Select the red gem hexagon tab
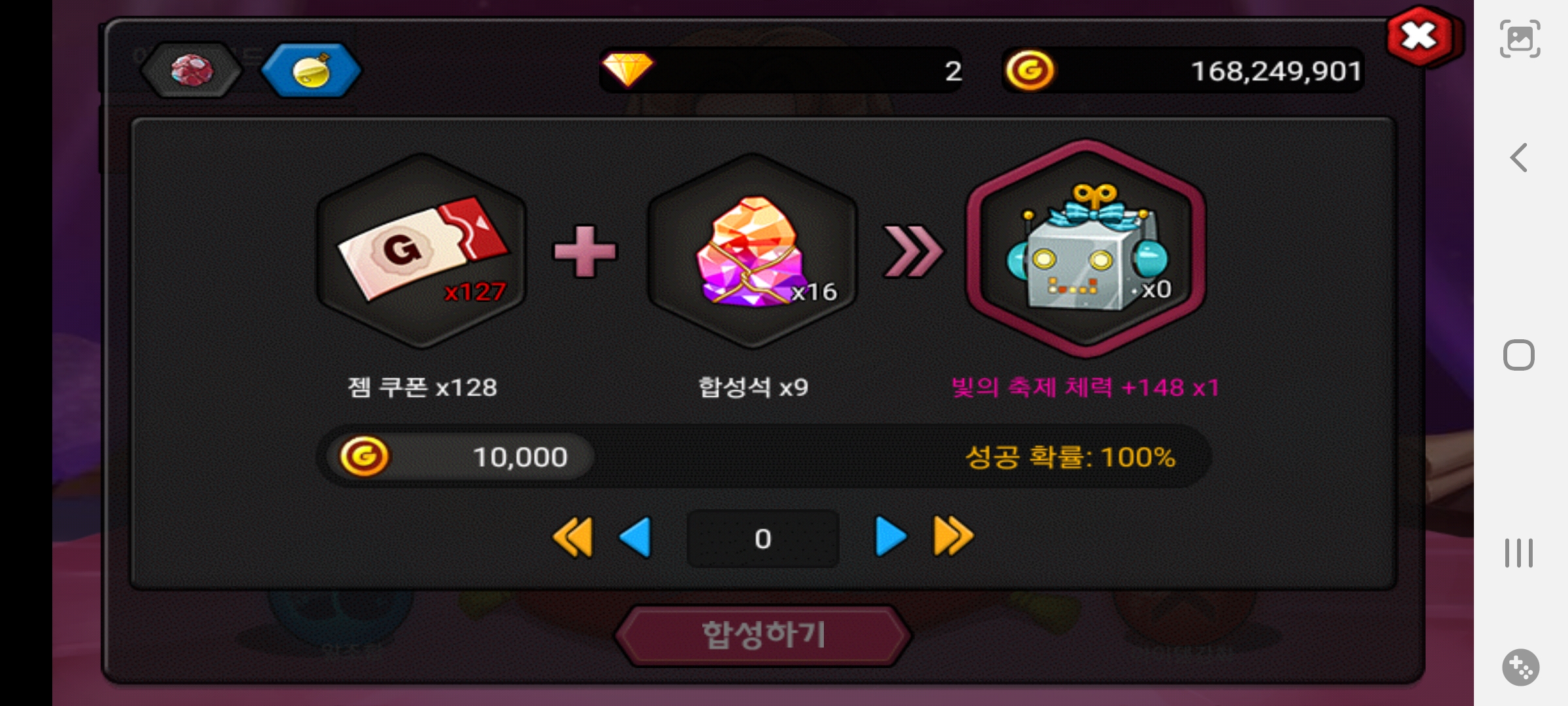The width and height of the screenshot is (1568, 706). point(191,70)
